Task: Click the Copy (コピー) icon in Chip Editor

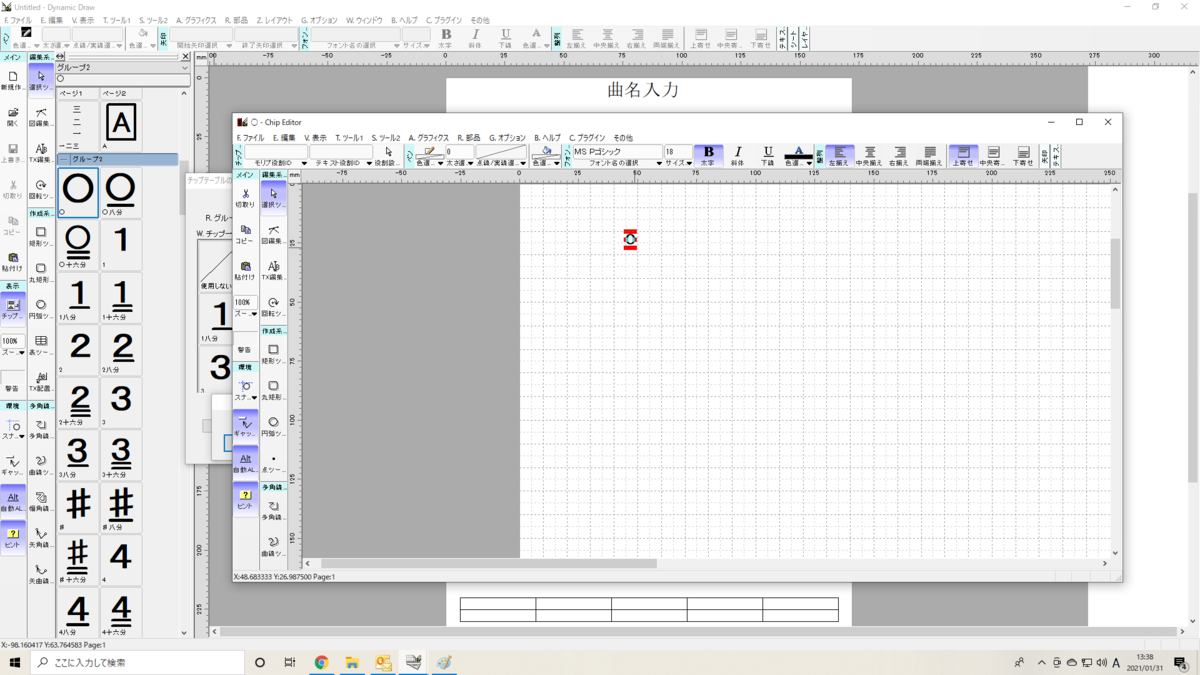Action: click(x=245, y=234)
